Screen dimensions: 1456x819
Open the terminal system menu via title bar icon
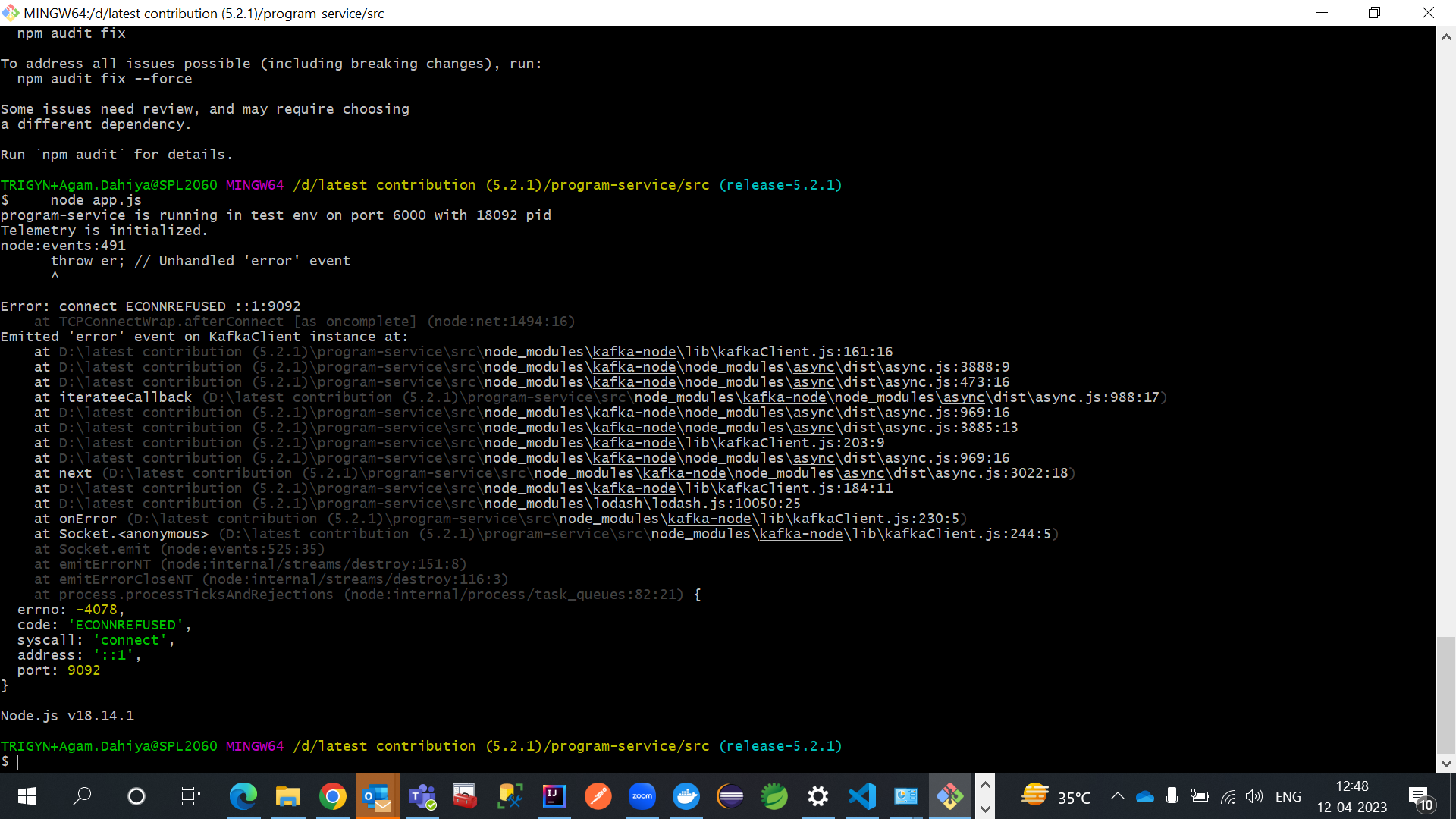tap(10, 13)
